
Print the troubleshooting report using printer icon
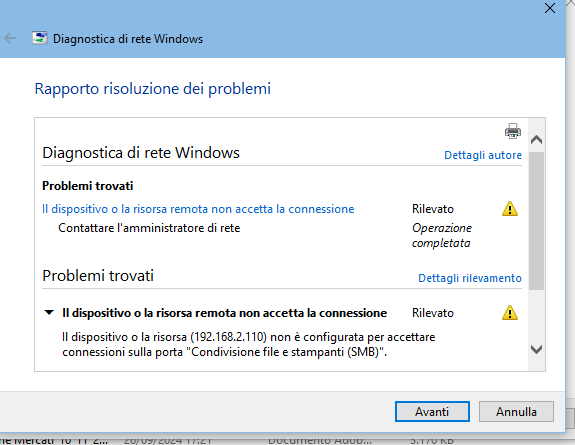[513, 131]
